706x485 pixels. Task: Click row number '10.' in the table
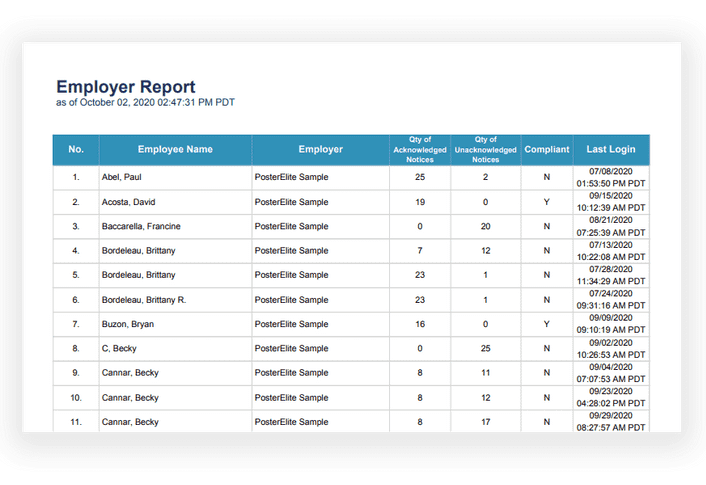pyautogui.click(x=76, y=398)
